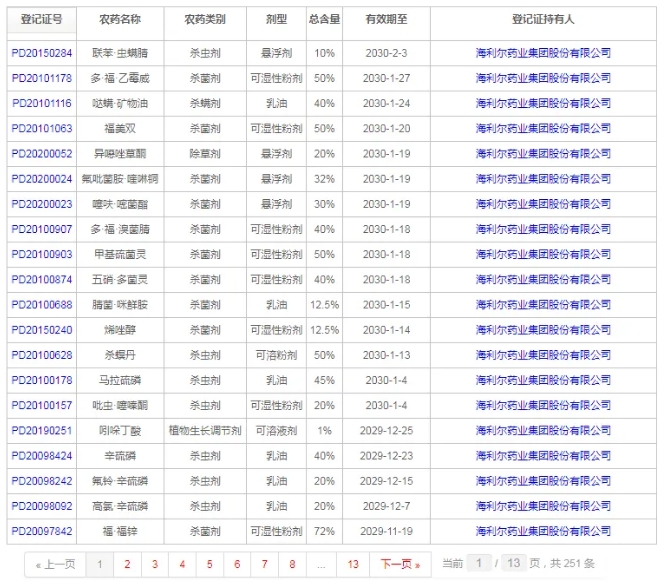Screen dimensions: 670x586
Task: Select the 植物生长调节剂 category cell
Action: click(205, 431)
